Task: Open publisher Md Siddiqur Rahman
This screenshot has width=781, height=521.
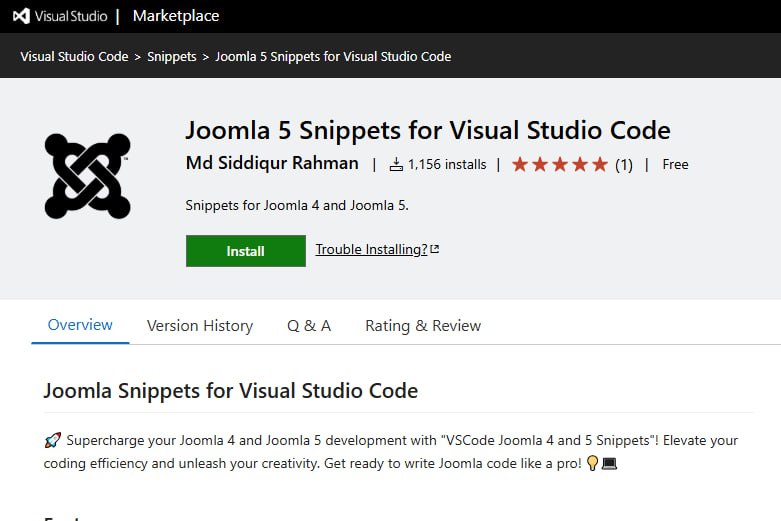Action: [x=272, y=163]
